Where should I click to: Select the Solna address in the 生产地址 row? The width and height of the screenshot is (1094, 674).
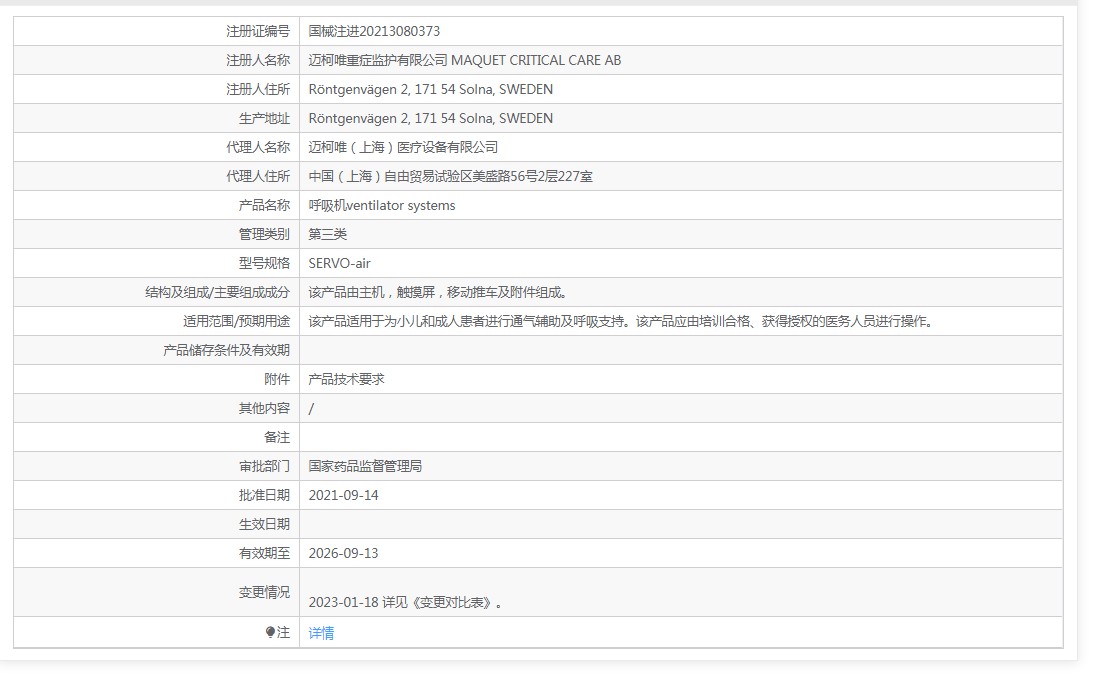[x=430, y=119]
